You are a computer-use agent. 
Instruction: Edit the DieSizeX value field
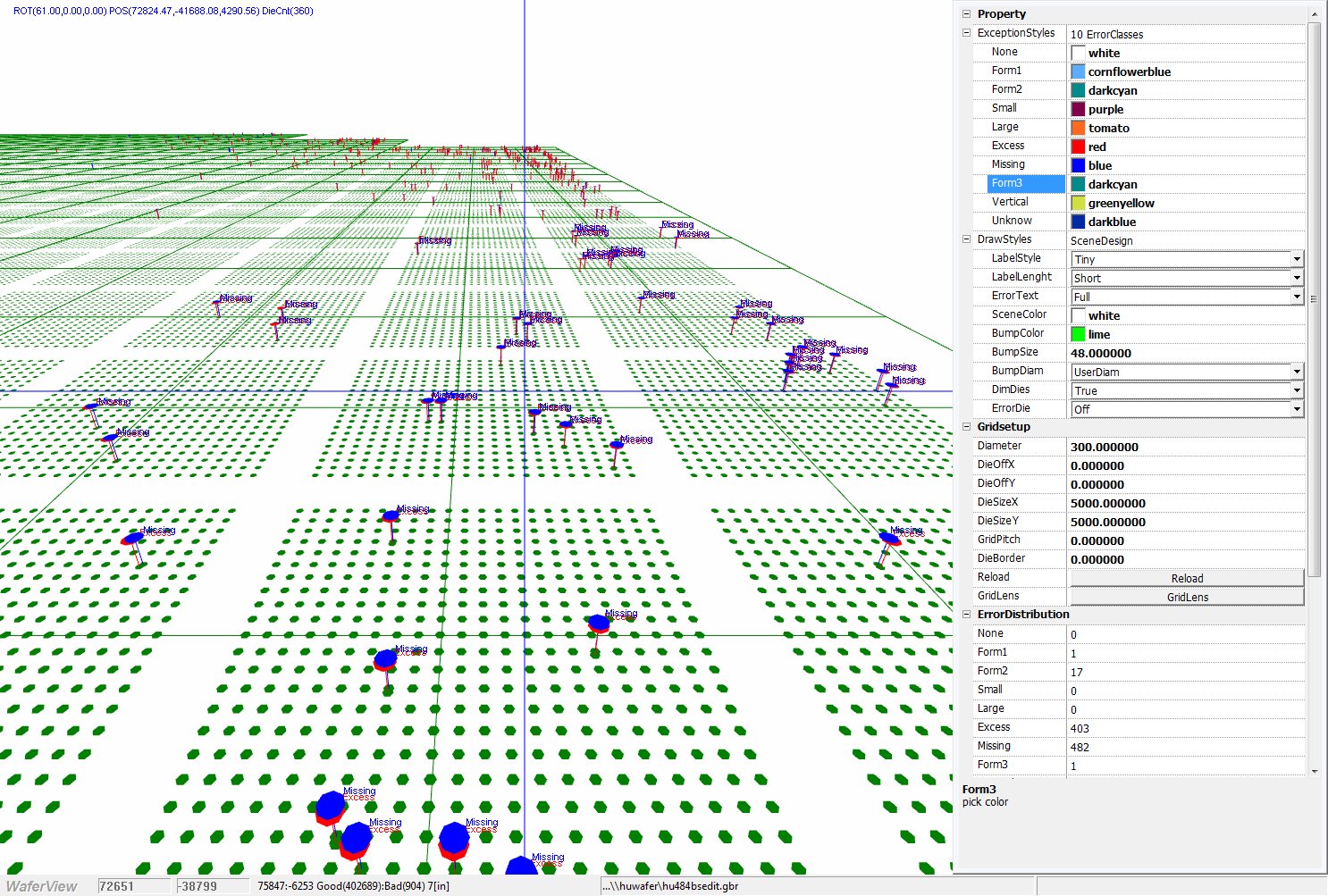click(1187, 503)
